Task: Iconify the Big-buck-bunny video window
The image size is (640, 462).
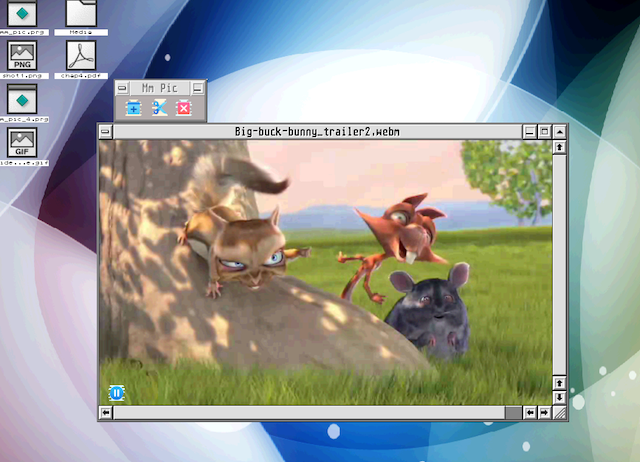Action: tap(530, 132)
